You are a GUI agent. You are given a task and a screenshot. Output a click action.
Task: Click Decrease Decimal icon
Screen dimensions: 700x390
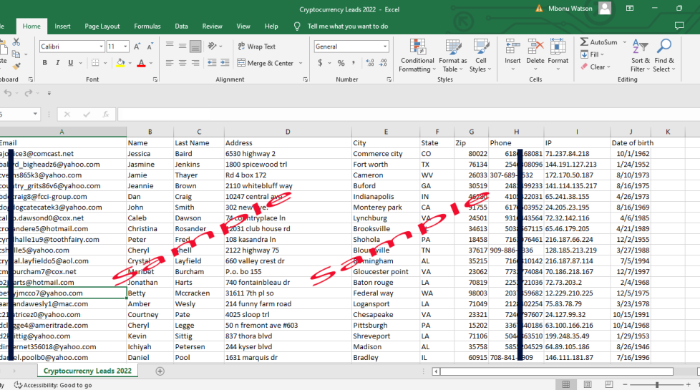pyautogui.click(x=383, y=63)
